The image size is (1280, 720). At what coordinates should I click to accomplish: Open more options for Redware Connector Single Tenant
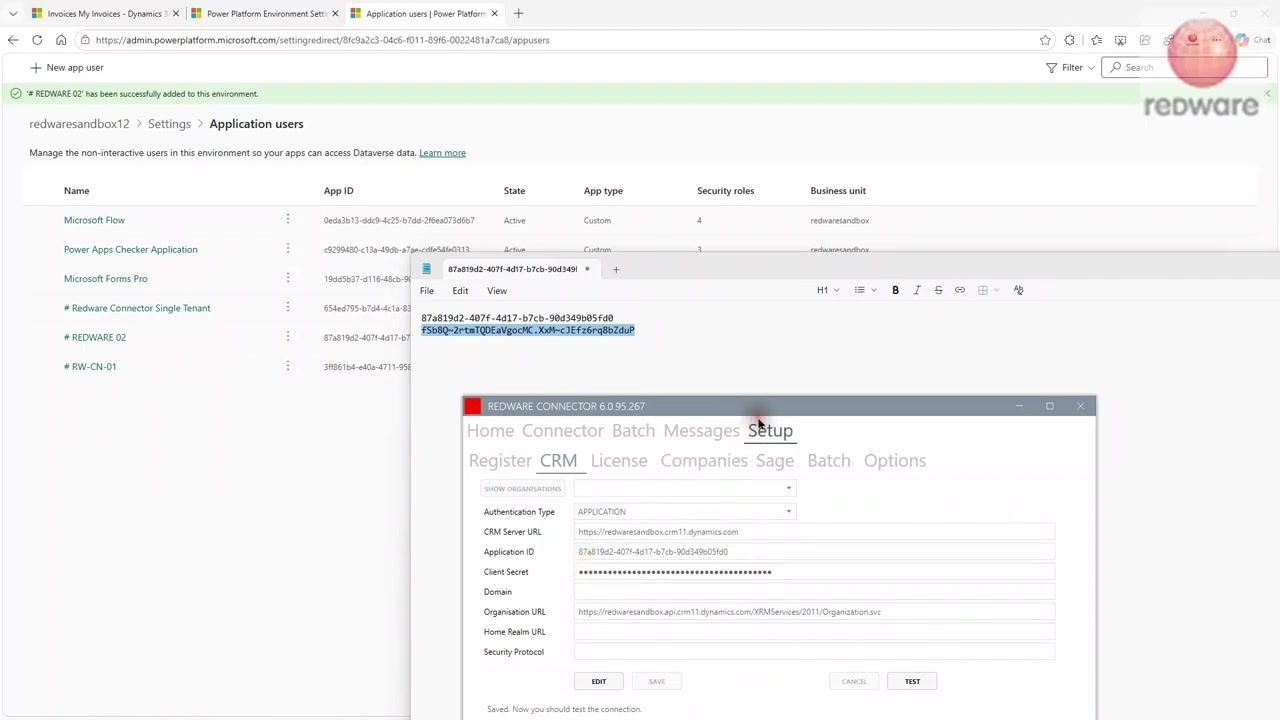click(x=288, y=307)
